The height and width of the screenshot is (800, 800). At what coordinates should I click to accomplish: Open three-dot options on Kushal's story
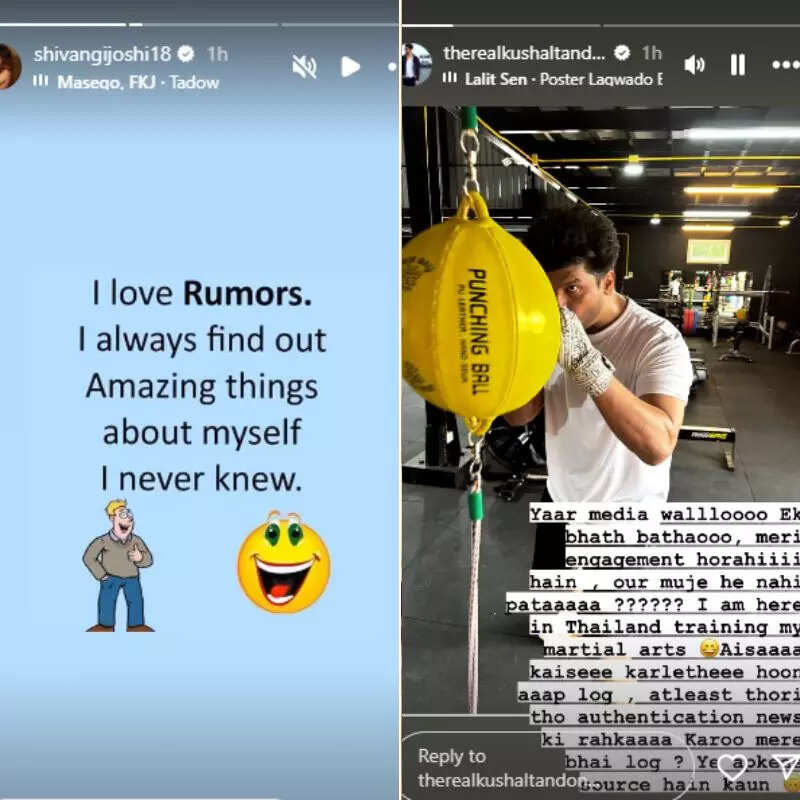pos(786,65)
